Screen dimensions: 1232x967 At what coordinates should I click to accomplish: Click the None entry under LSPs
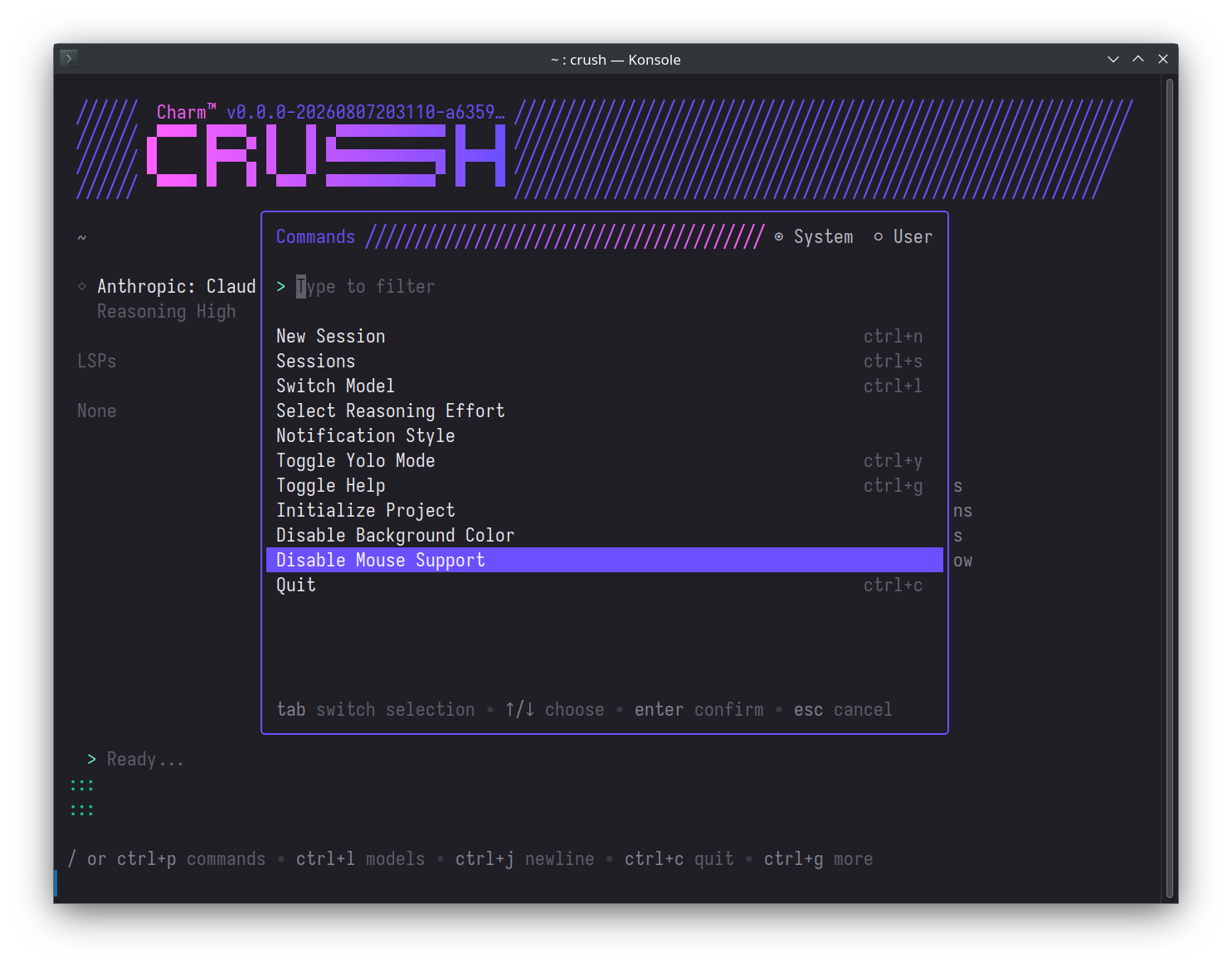click(97, 411)
